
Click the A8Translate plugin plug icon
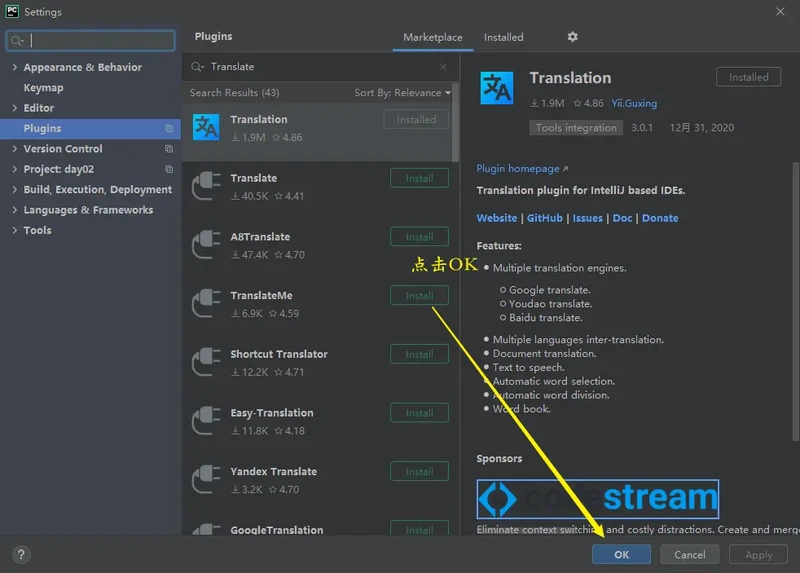point(206,245)
